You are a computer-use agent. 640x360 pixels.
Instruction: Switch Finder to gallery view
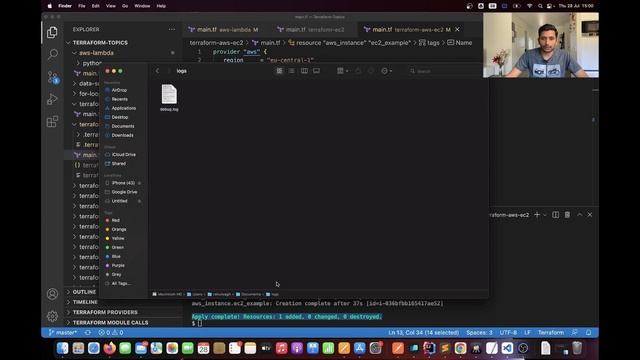(316, 71)
